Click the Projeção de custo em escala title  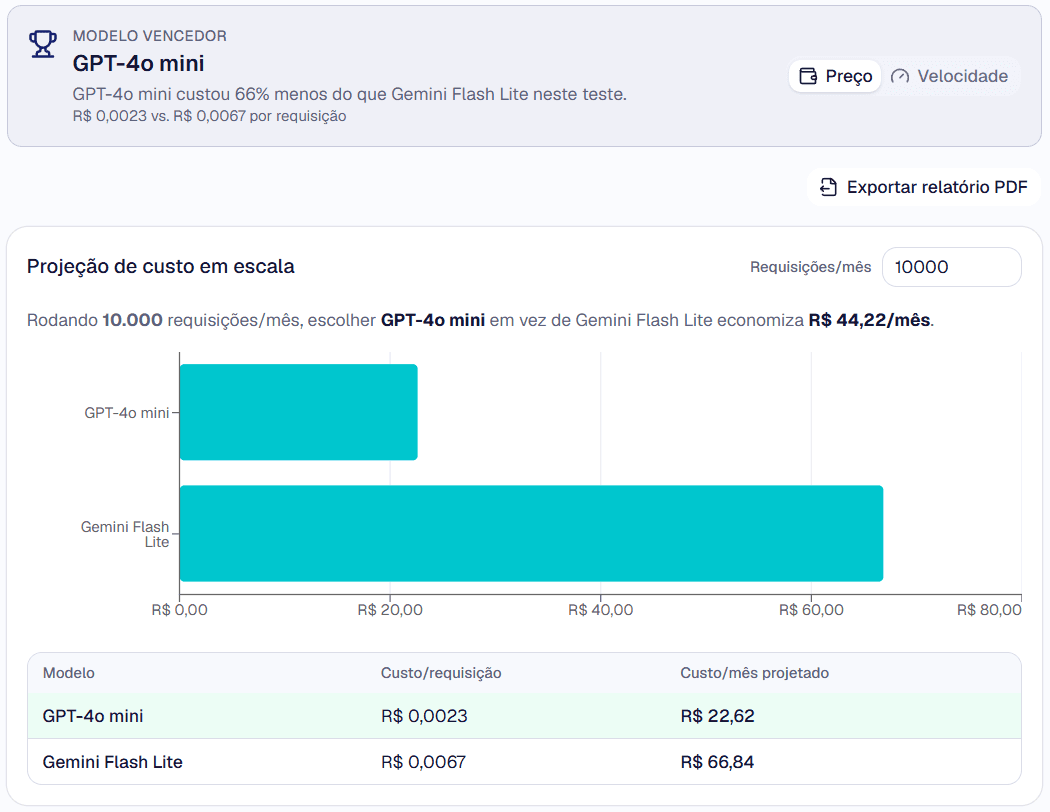coord(161,266)
